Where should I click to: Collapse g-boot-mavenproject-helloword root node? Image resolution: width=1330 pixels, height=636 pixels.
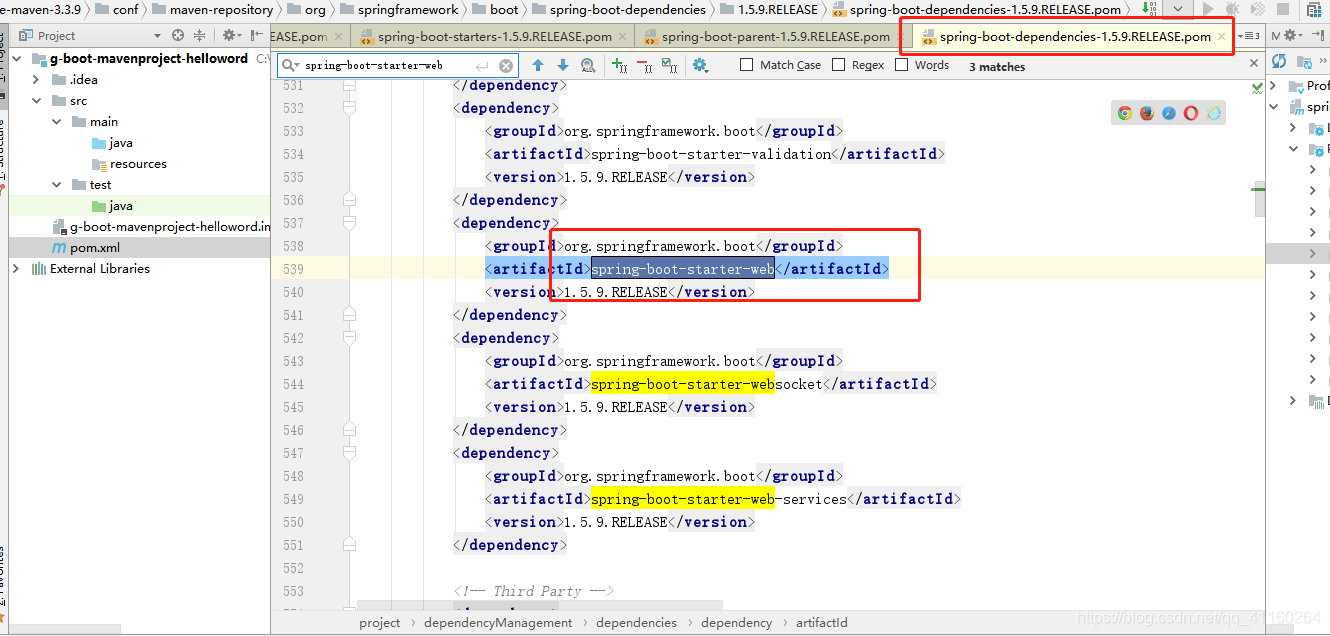coord(17,59)
